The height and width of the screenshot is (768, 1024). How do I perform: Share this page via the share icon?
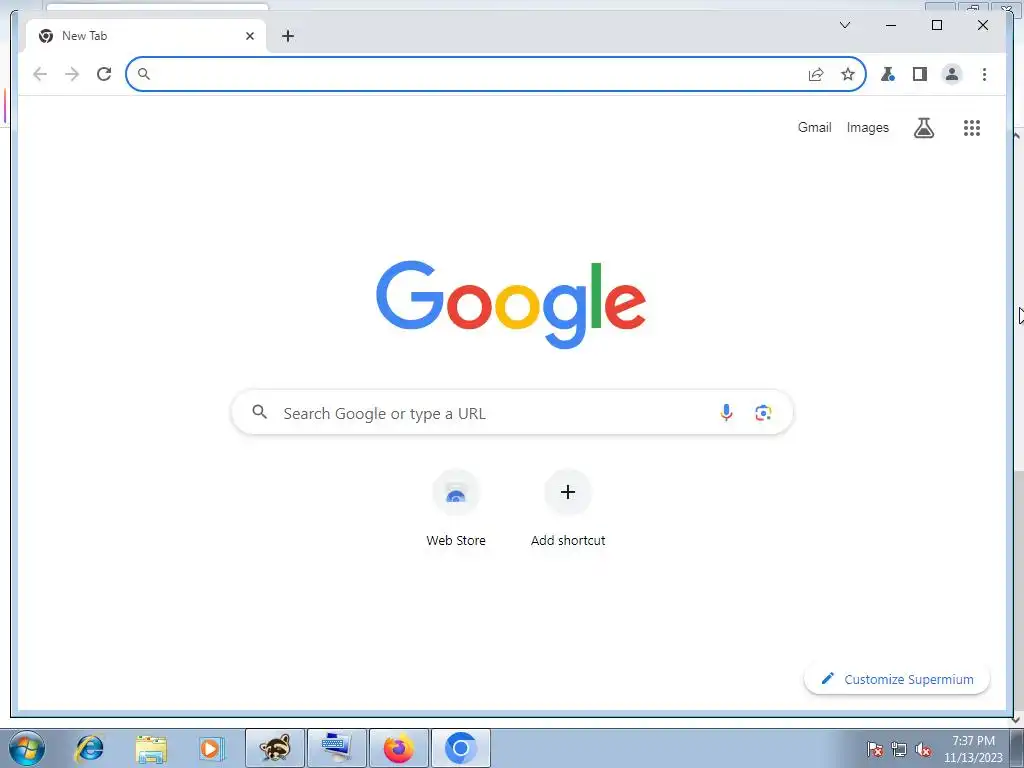tap(816, 74)
